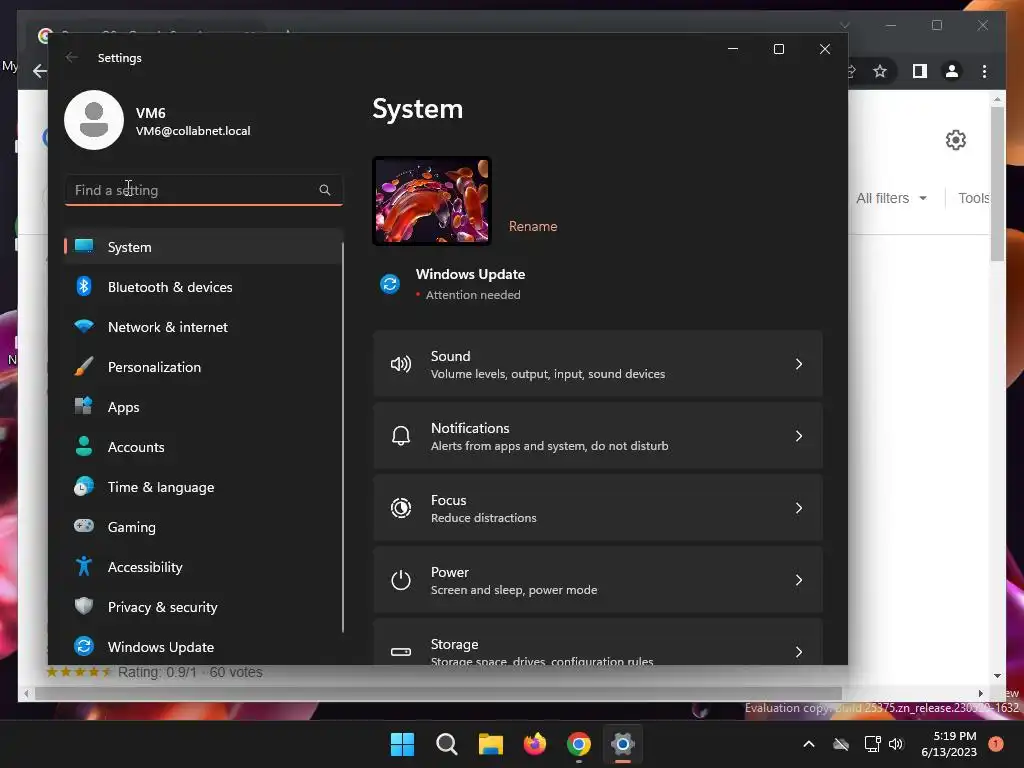Bookmark page with Chrome star icon
1024x768 pixels.
[x=880, y=71]
